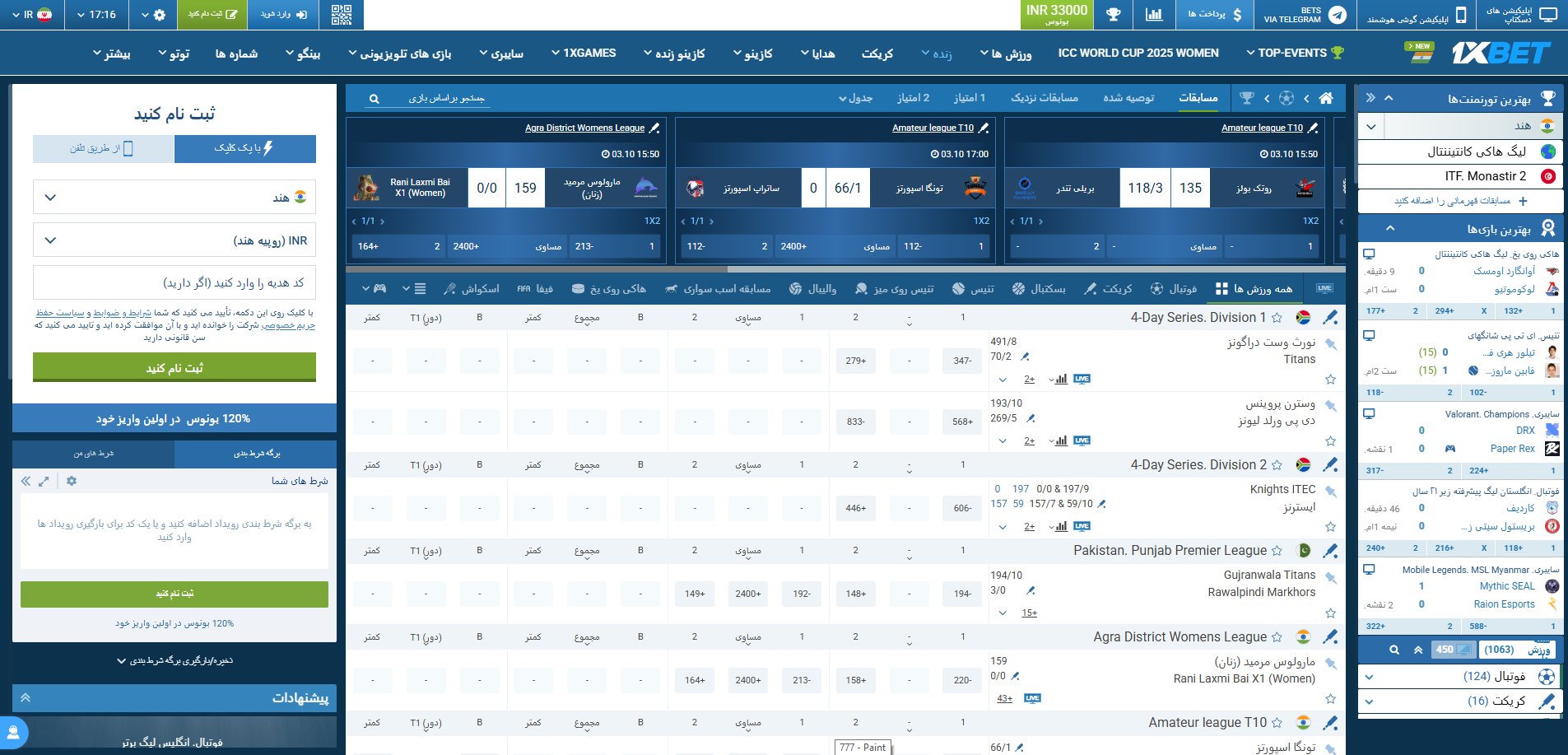Open the 1XGAMES menu
1568x755 pixels.
tap(584, 54)
